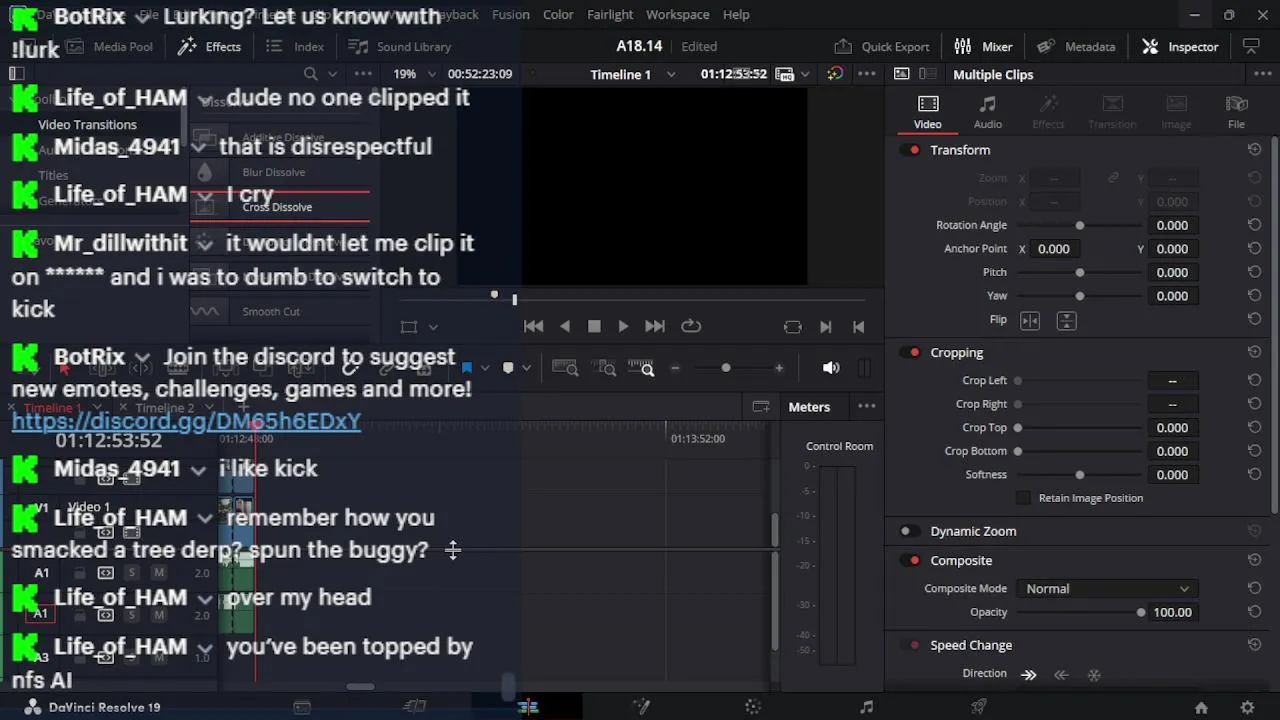Toggle the Dynamic Zoom switch
This screenshot has width=1280, height=720.
pos(908,531)
